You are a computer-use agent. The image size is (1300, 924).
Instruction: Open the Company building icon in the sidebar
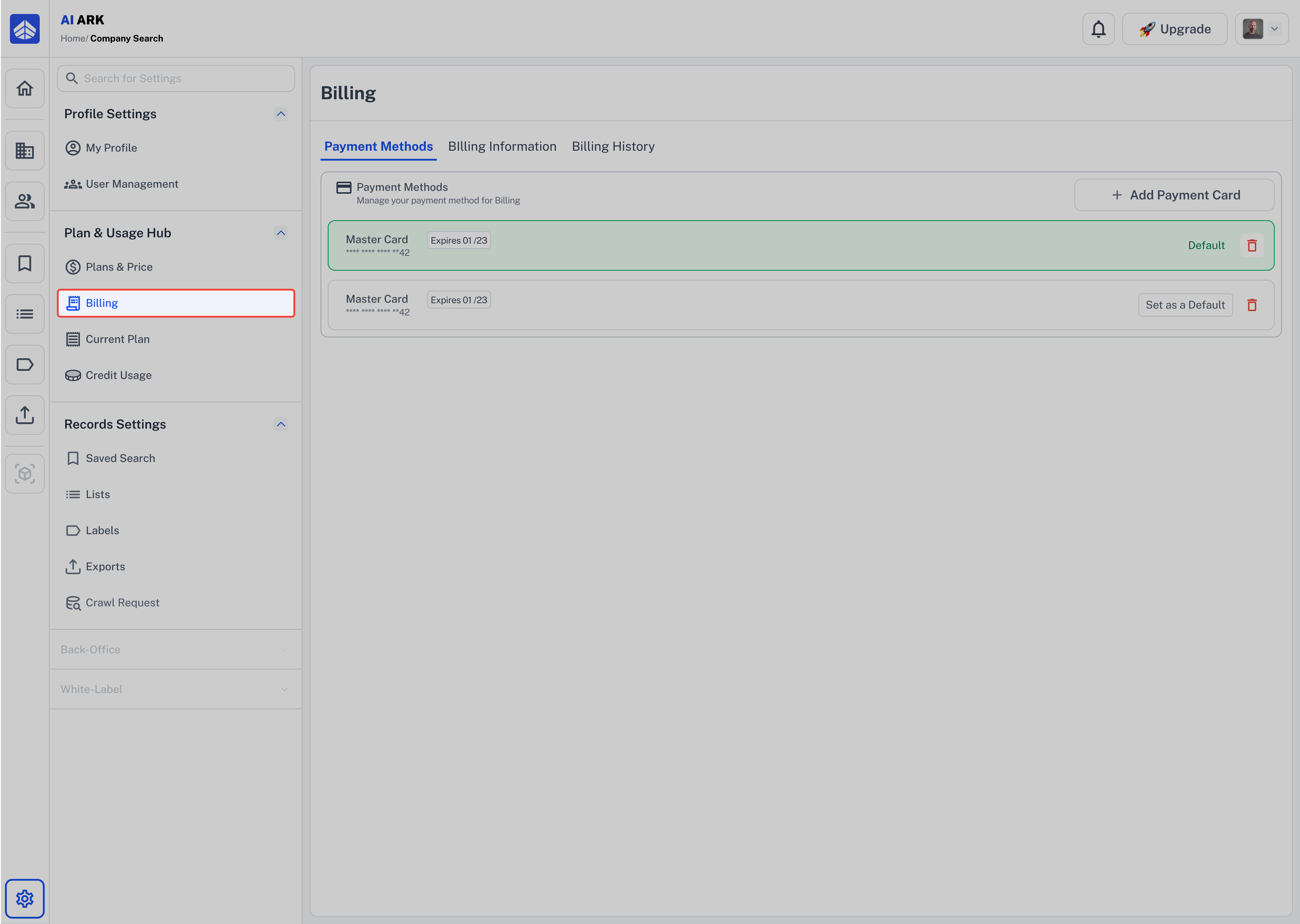point(24,151)
